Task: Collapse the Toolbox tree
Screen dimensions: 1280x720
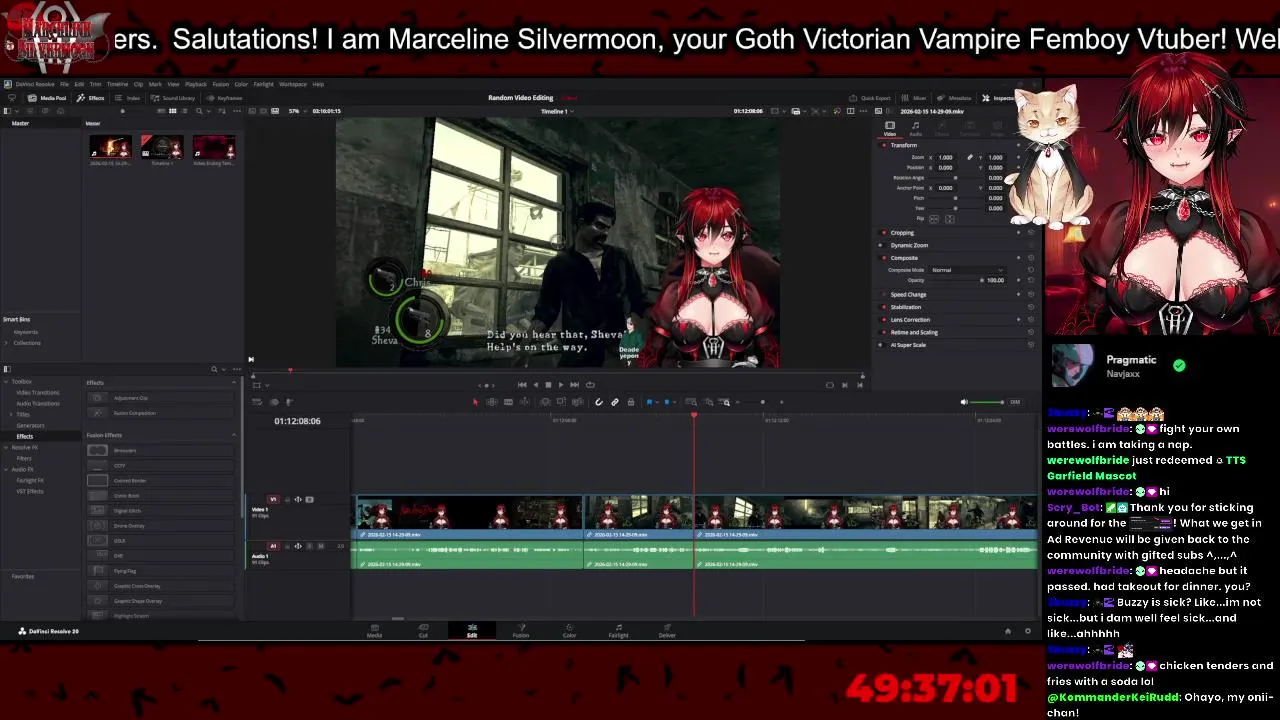Action: [5, 381]
